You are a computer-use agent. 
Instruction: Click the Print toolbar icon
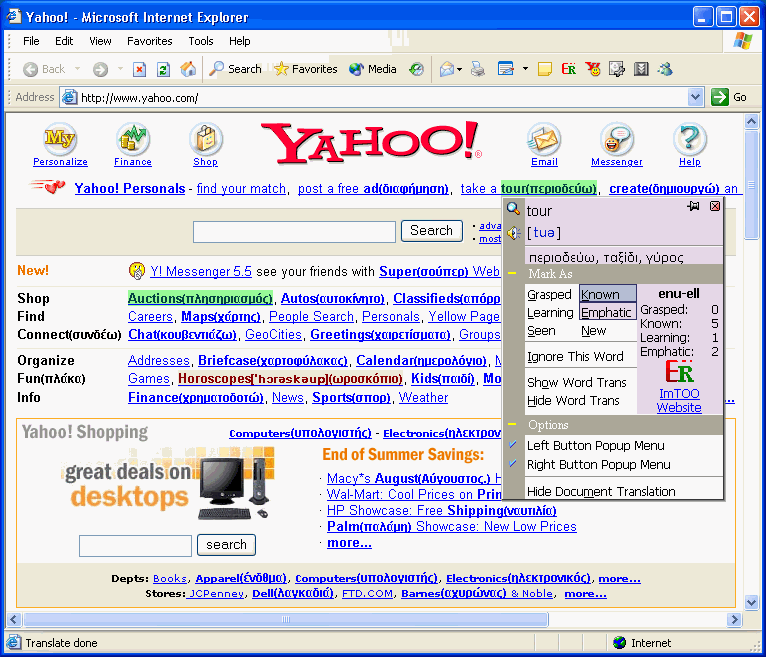(x=478, y=69)
